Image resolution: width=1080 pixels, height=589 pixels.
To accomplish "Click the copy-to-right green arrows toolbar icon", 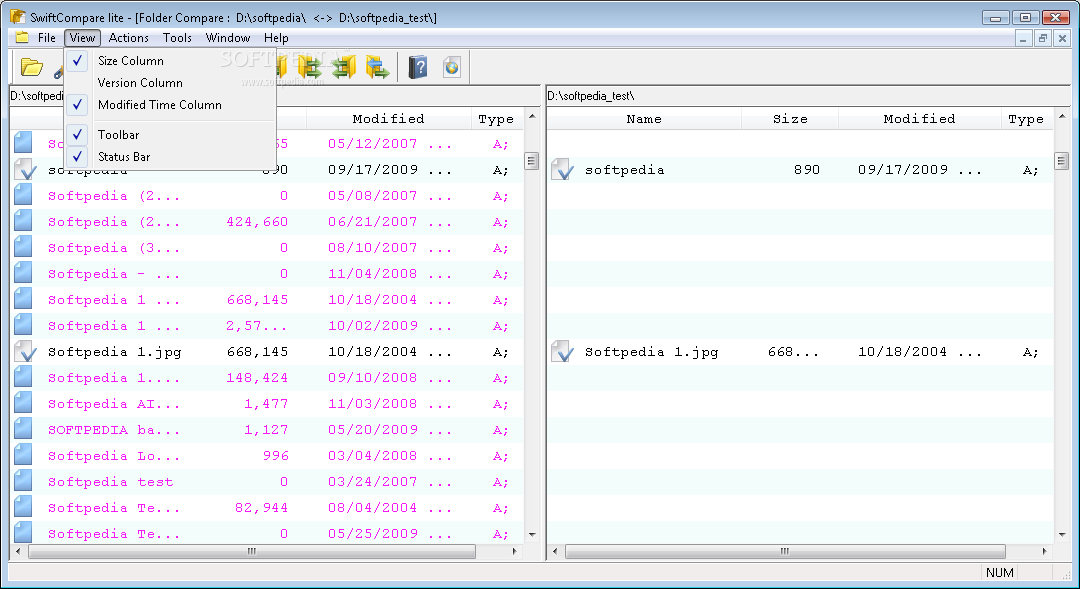I will click(311, 68).
